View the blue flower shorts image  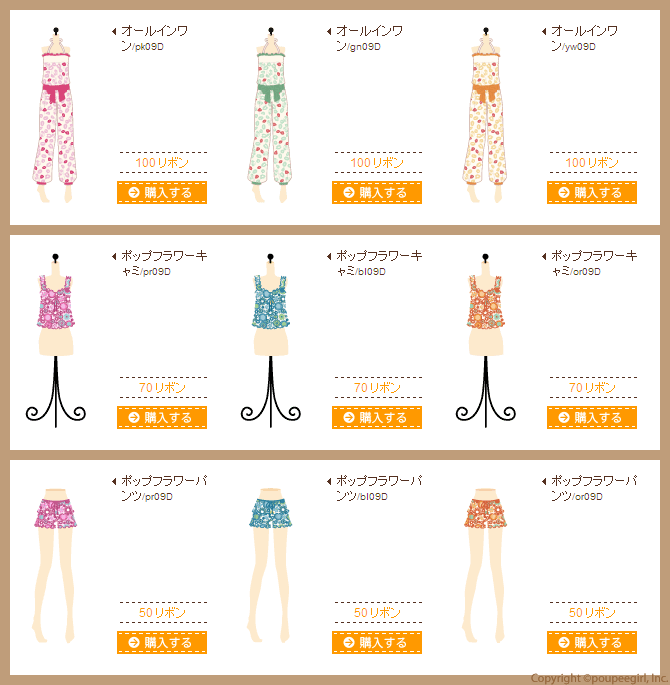269,565
